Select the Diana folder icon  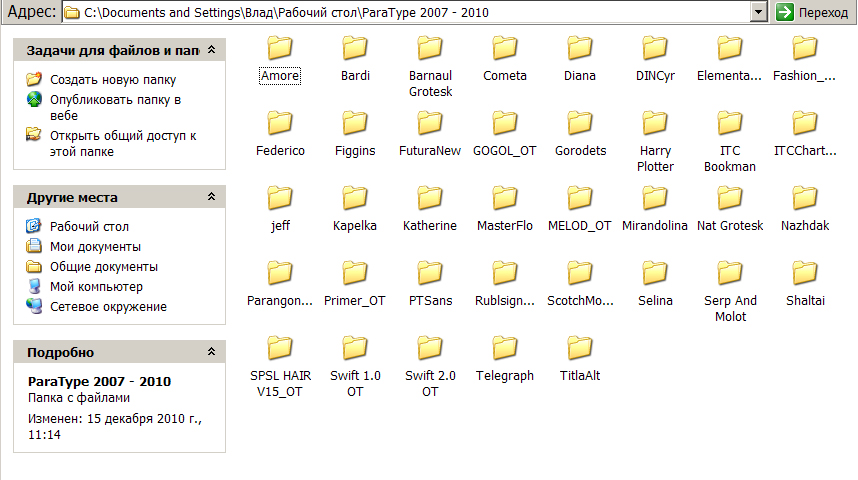point(579,48)
